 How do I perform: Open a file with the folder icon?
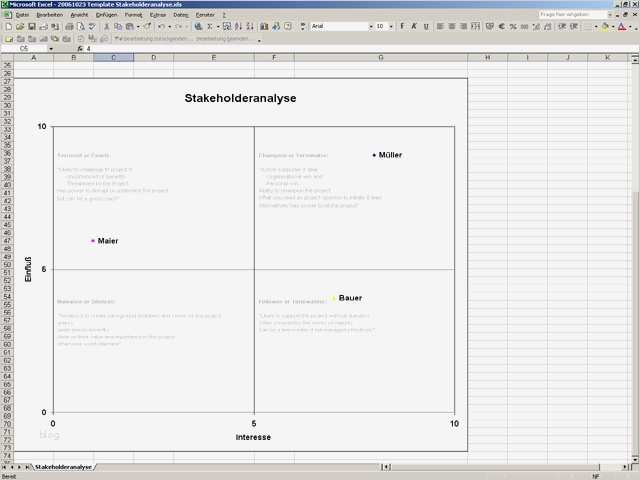(x=20, y=27)
